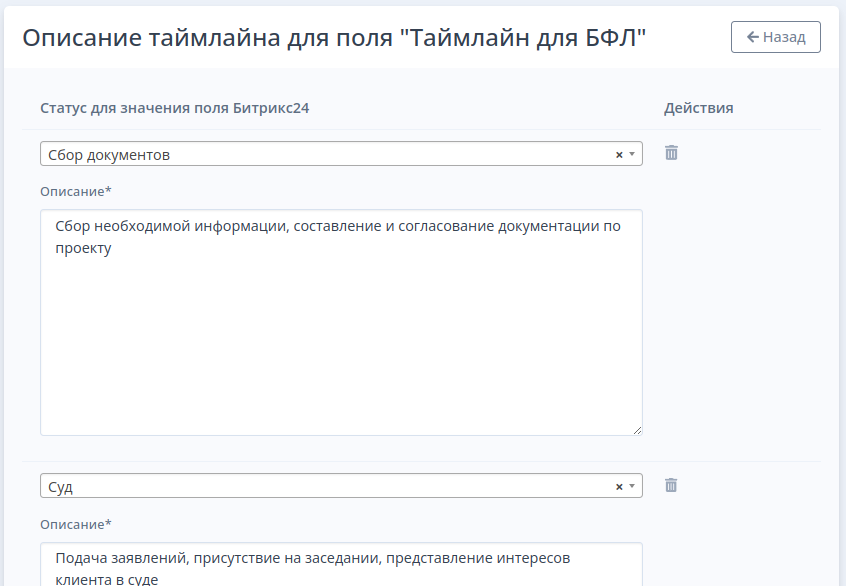Clear the Сбор документов selection with ×
The height and width of the screenshot is (586, 846).
coord(619,155)
